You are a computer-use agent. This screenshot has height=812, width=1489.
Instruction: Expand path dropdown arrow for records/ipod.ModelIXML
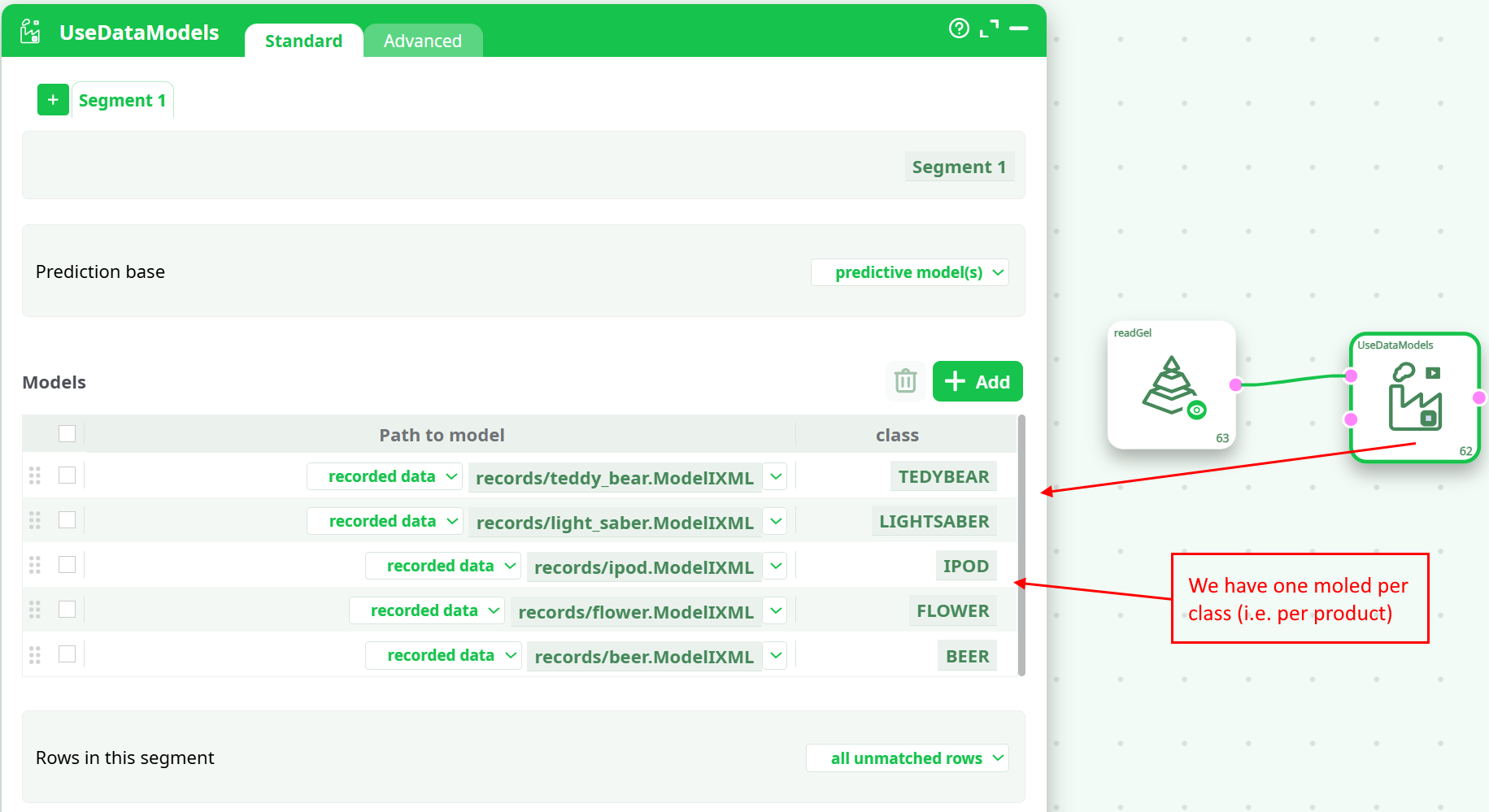(x=776, y=566)
